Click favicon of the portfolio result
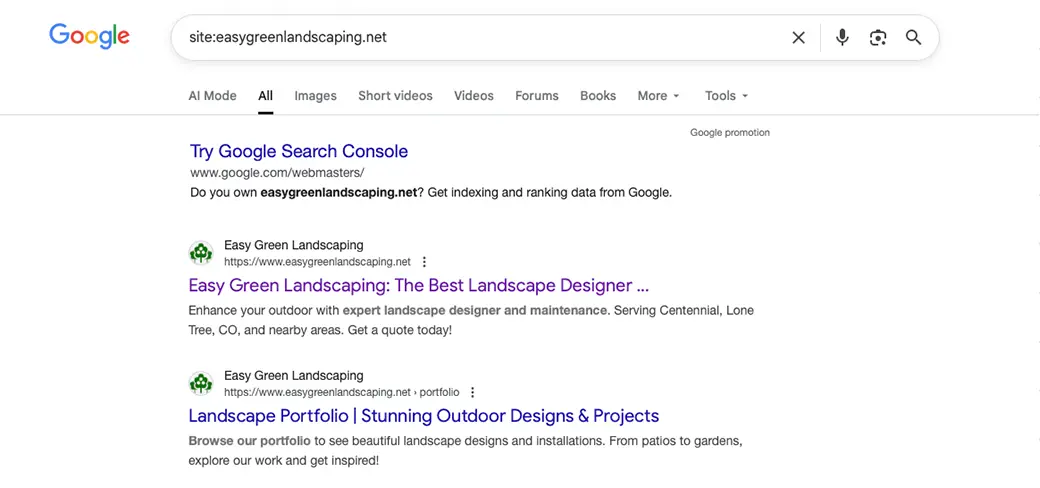Screen dimensions: 1040x488 click(x=201, y=383)
